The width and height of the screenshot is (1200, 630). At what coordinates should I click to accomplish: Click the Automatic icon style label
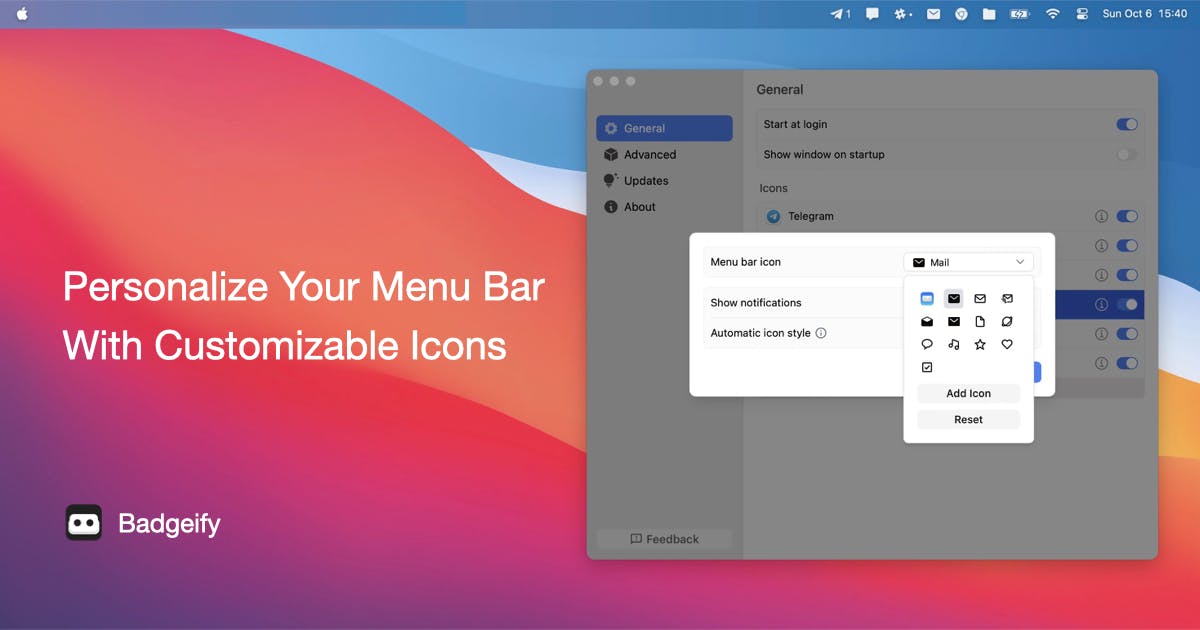[760, 333]
